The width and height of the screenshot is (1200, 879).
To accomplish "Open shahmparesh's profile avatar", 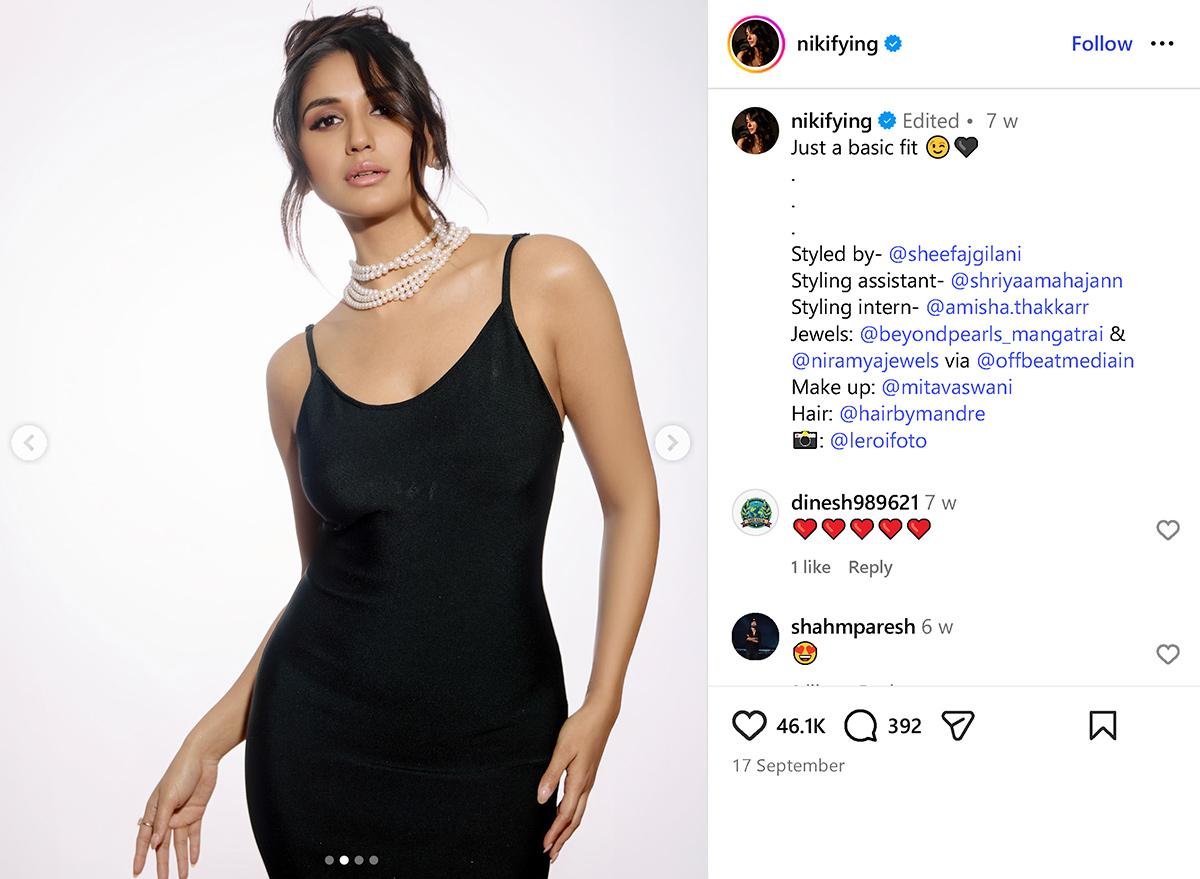I will click(x=755, y=637).
